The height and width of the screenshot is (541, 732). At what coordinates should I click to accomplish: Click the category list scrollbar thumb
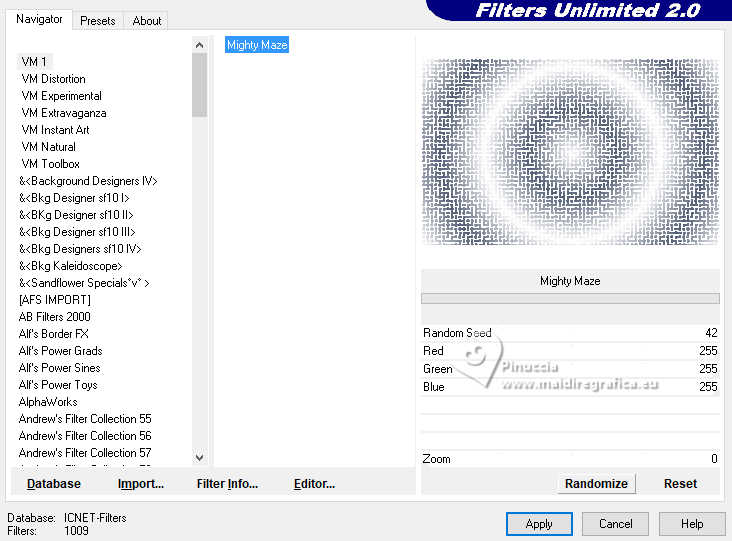click(x=199, y=85)
